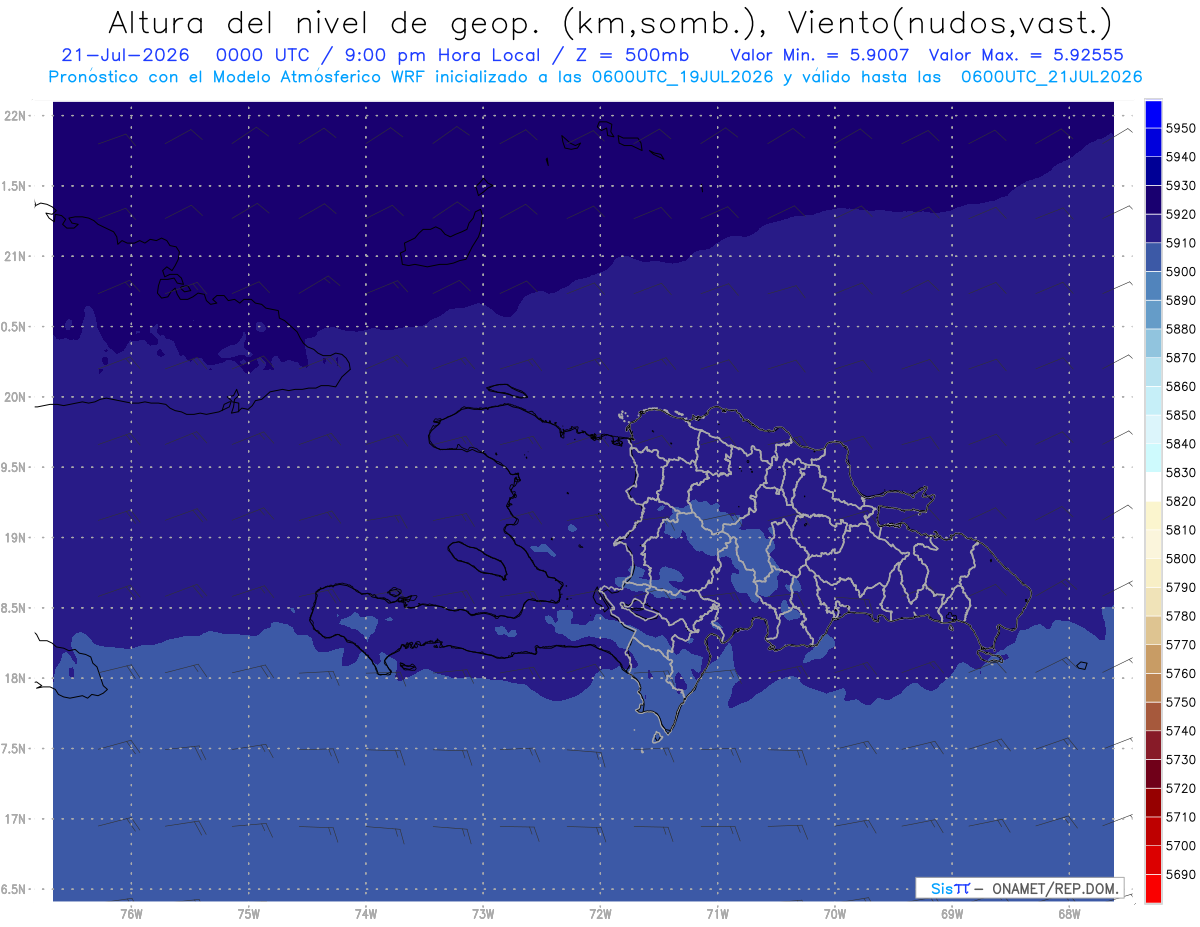
Task: Click the 'Z = 500mb' level text
Action: tap(632, 55)
